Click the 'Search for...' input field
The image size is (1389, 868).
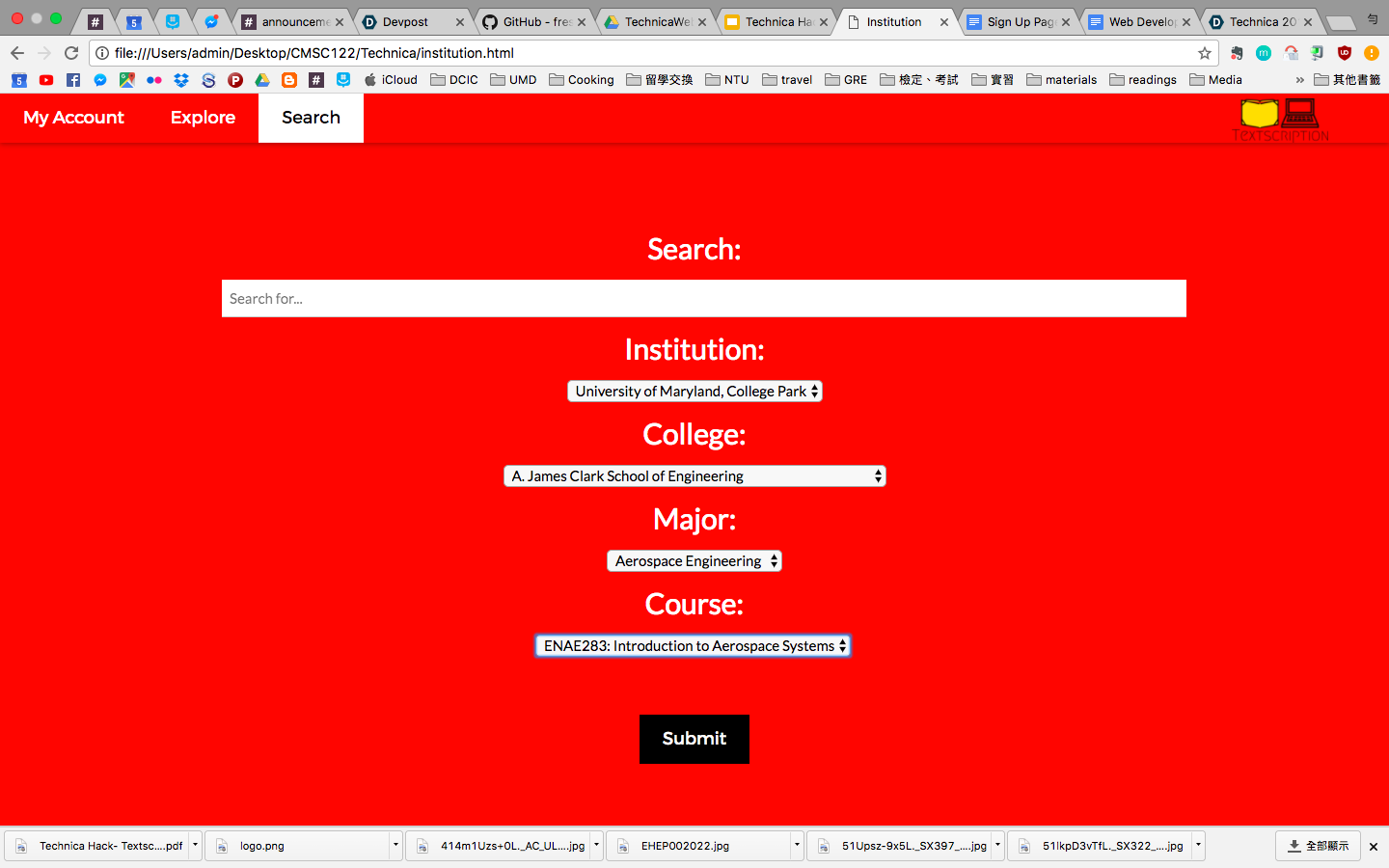(704, 298)
